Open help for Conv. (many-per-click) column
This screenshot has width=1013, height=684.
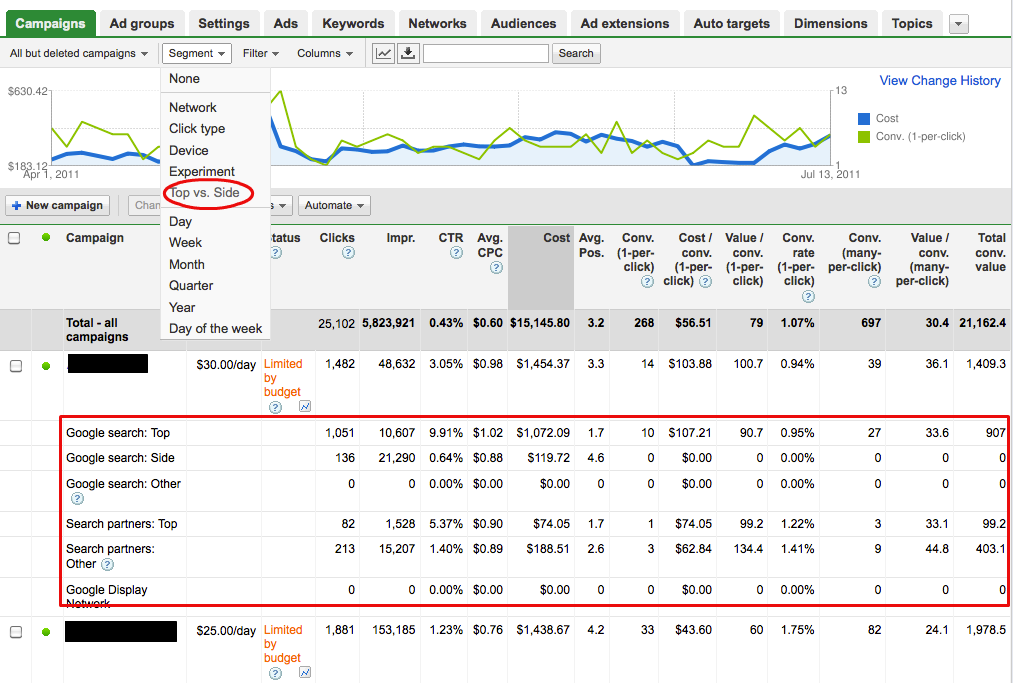click(x=874, y=282)
